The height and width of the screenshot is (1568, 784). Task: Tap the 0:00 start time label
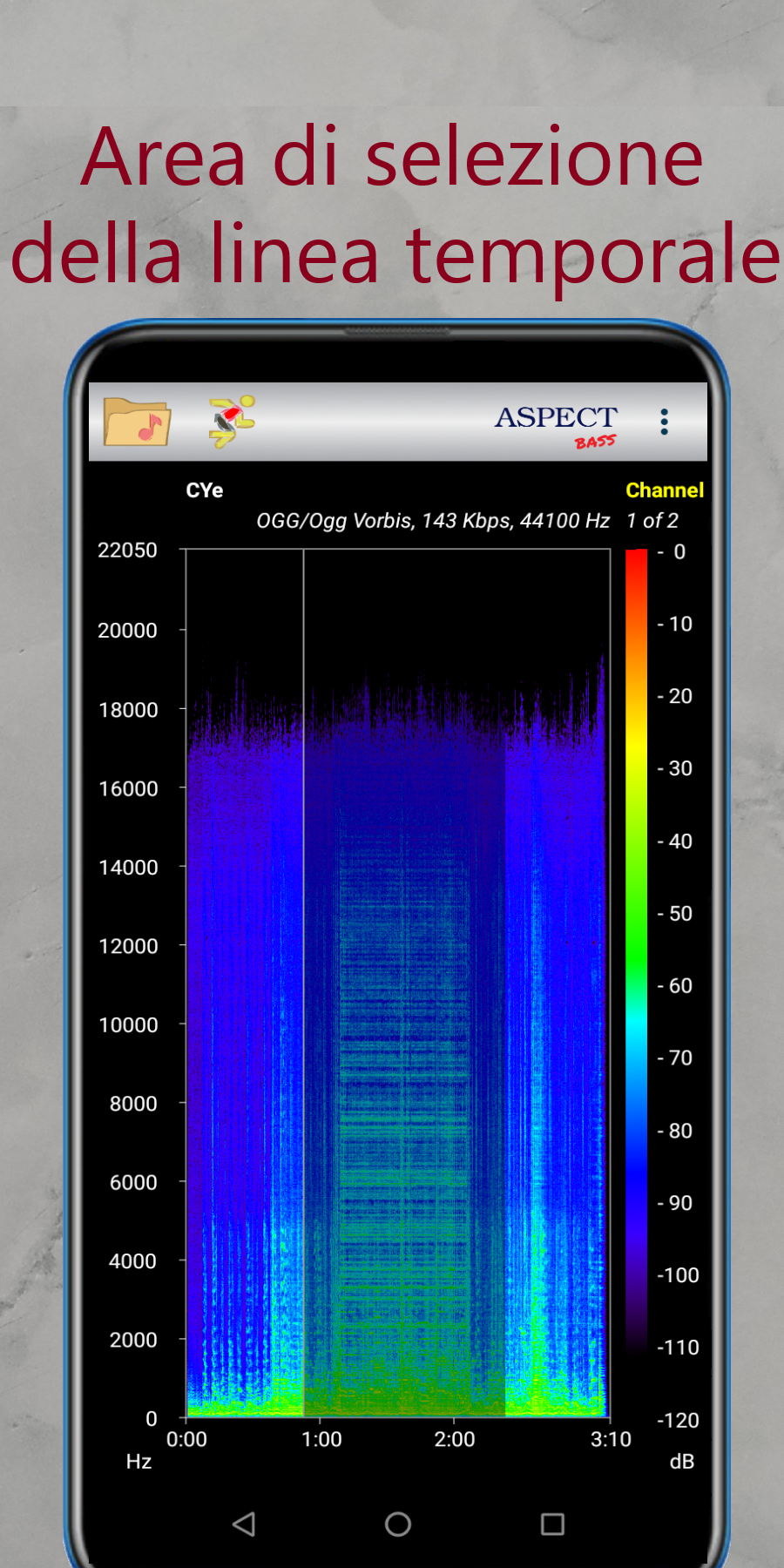point(186,1439)
